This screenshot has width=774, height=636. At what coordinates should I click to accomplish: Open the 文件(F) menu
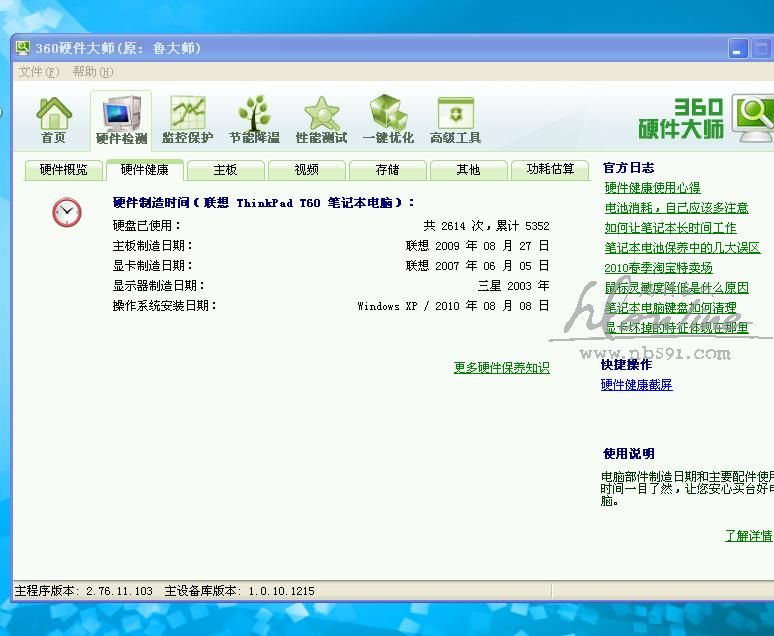39,72
